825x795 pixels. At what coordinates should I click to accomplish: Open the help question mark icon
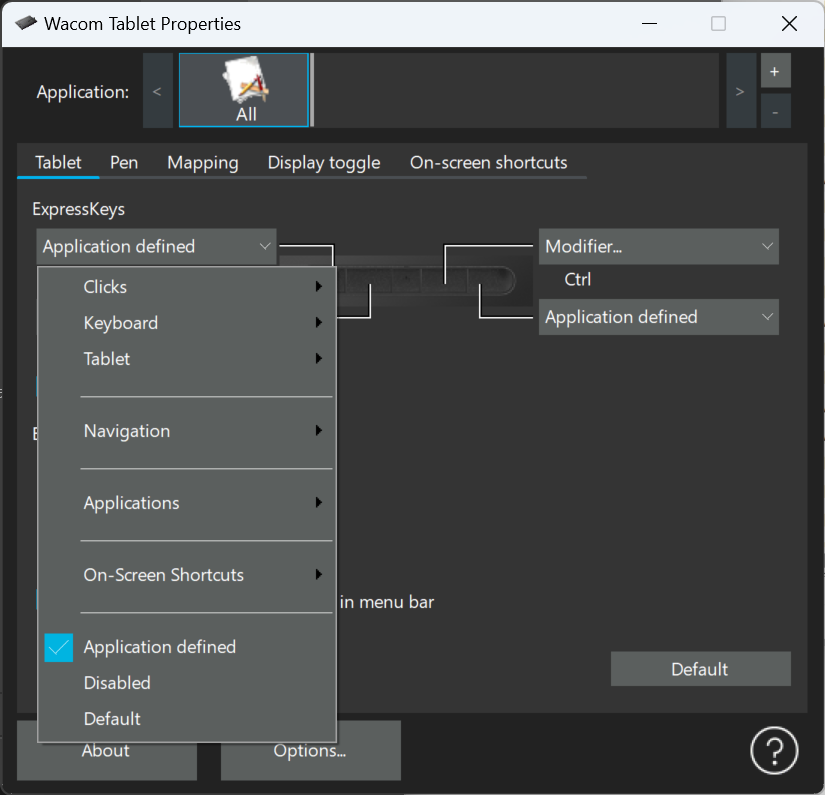tap(774, 750)
